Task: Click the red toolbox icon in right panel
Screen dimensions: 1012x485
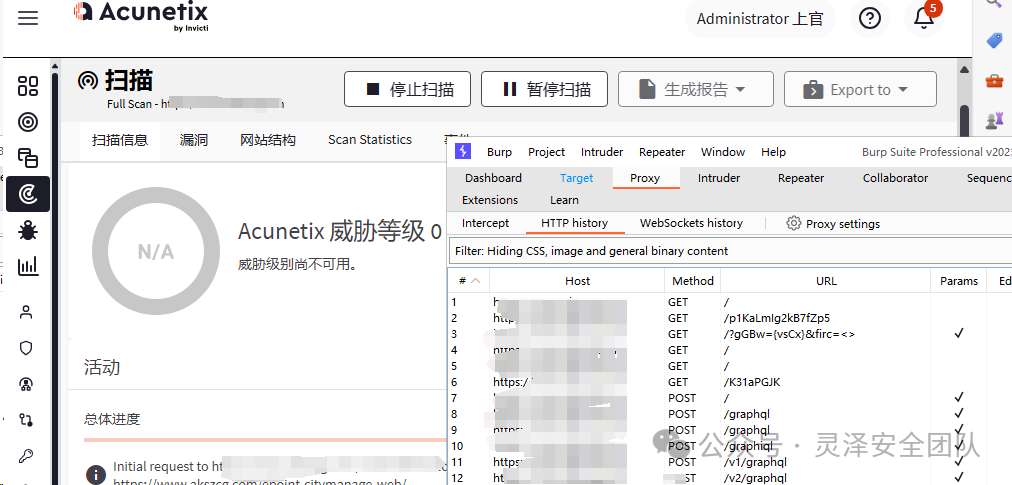Action: pos(994,81)
